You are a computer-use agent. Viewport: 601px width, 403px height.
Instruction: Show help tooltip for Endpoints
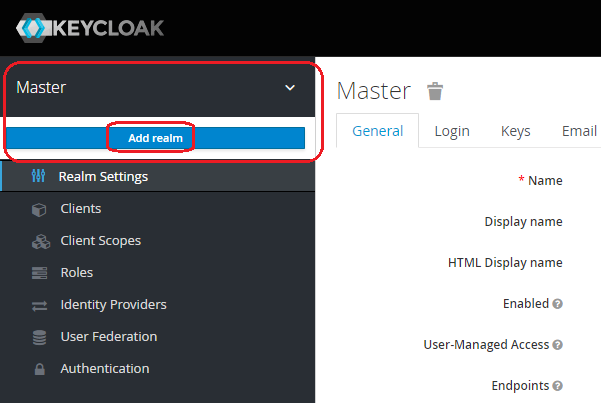click(558, 386)
